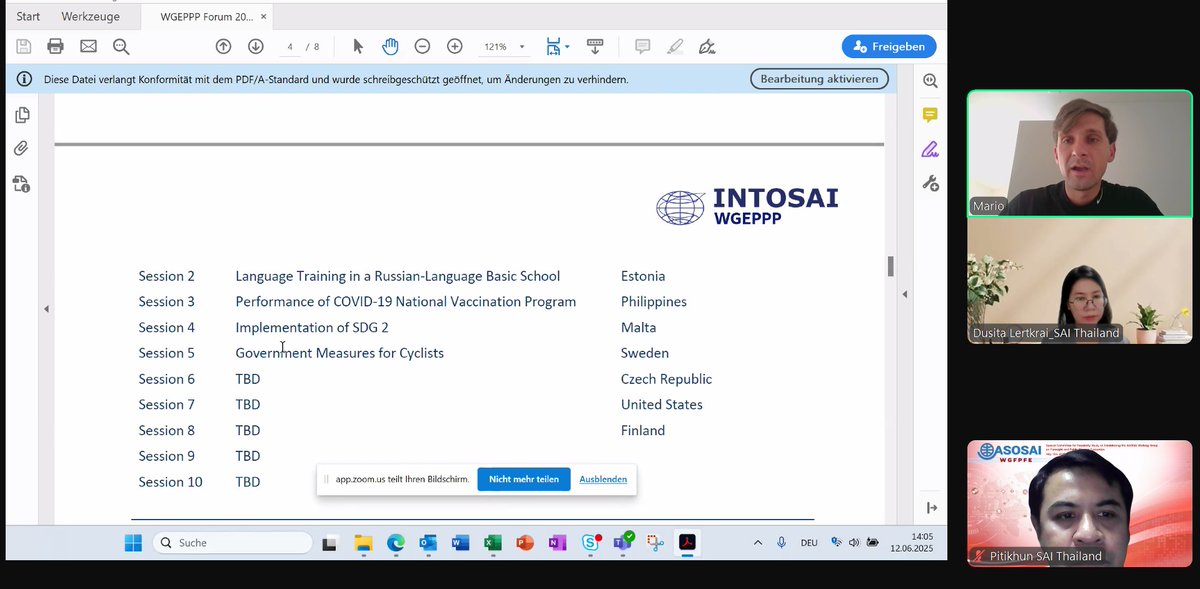
Task: Select Fill & Sign pen in sidebar
Action: 930,148
